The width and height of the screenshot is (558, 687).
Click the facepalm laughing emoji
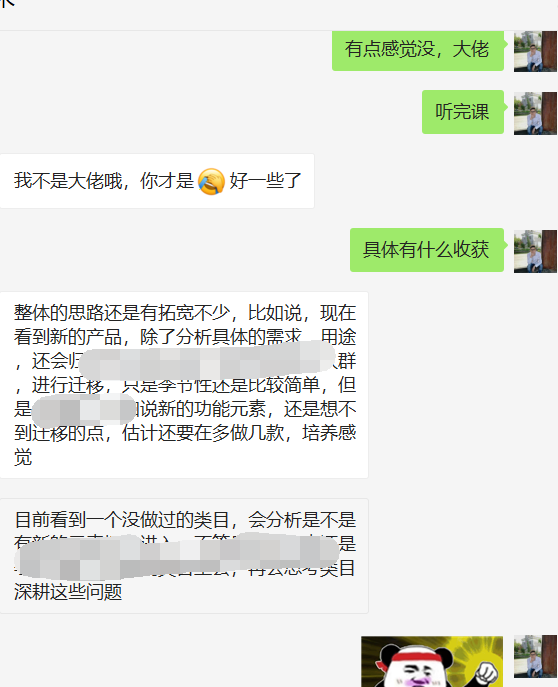(211, 181)
